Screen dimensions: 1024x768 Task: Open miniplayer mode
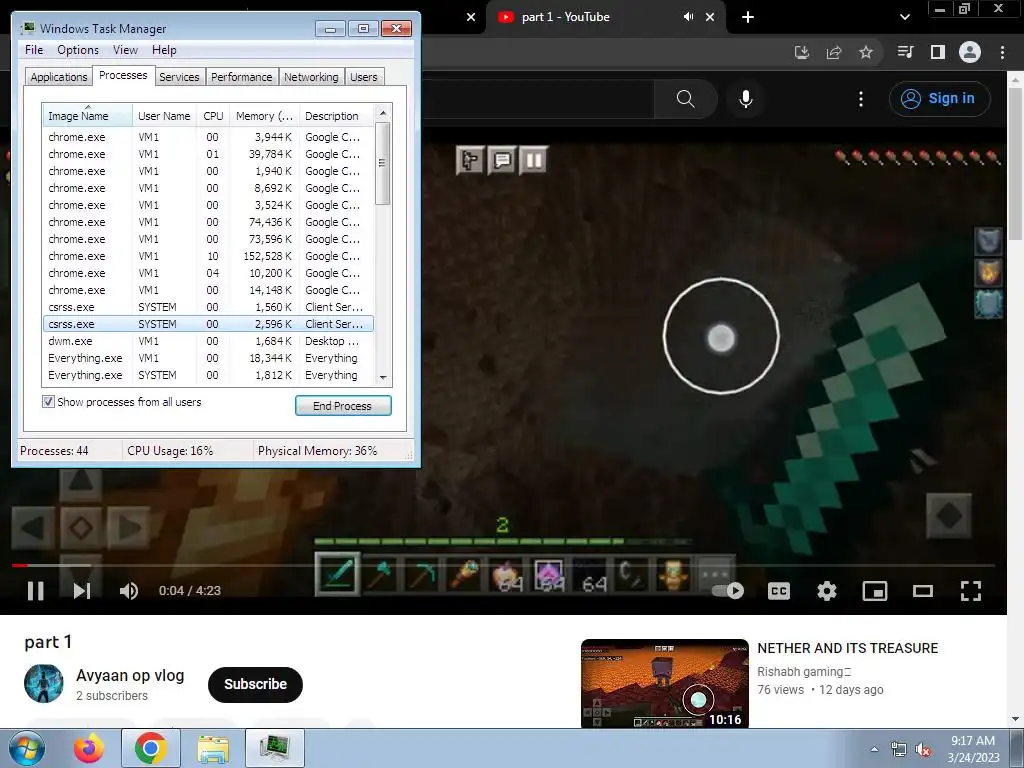[874, 591]
